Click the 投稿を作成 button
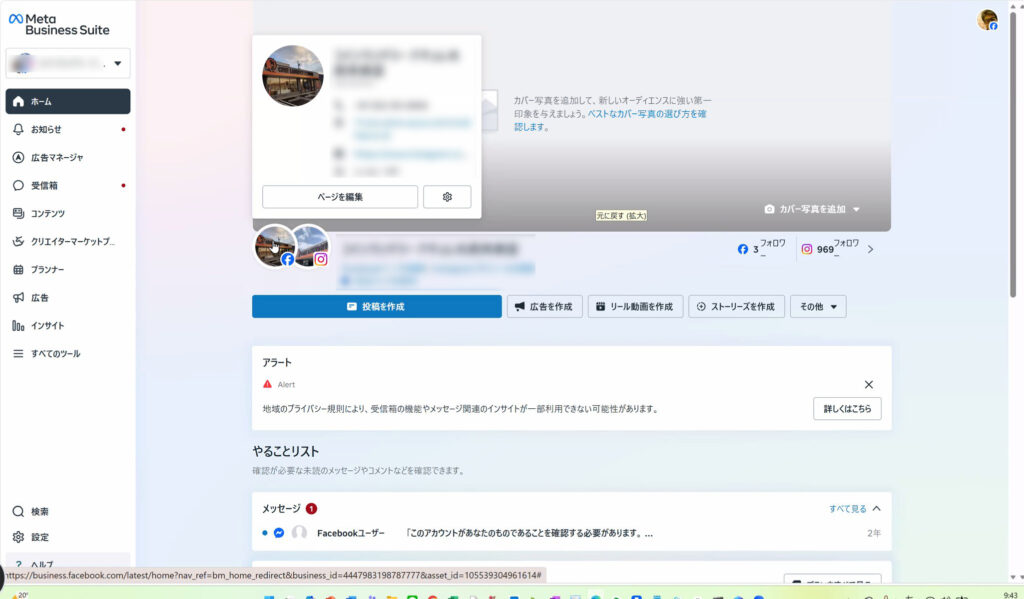This screenshot has height=599, width=1024. pos(376,307)
